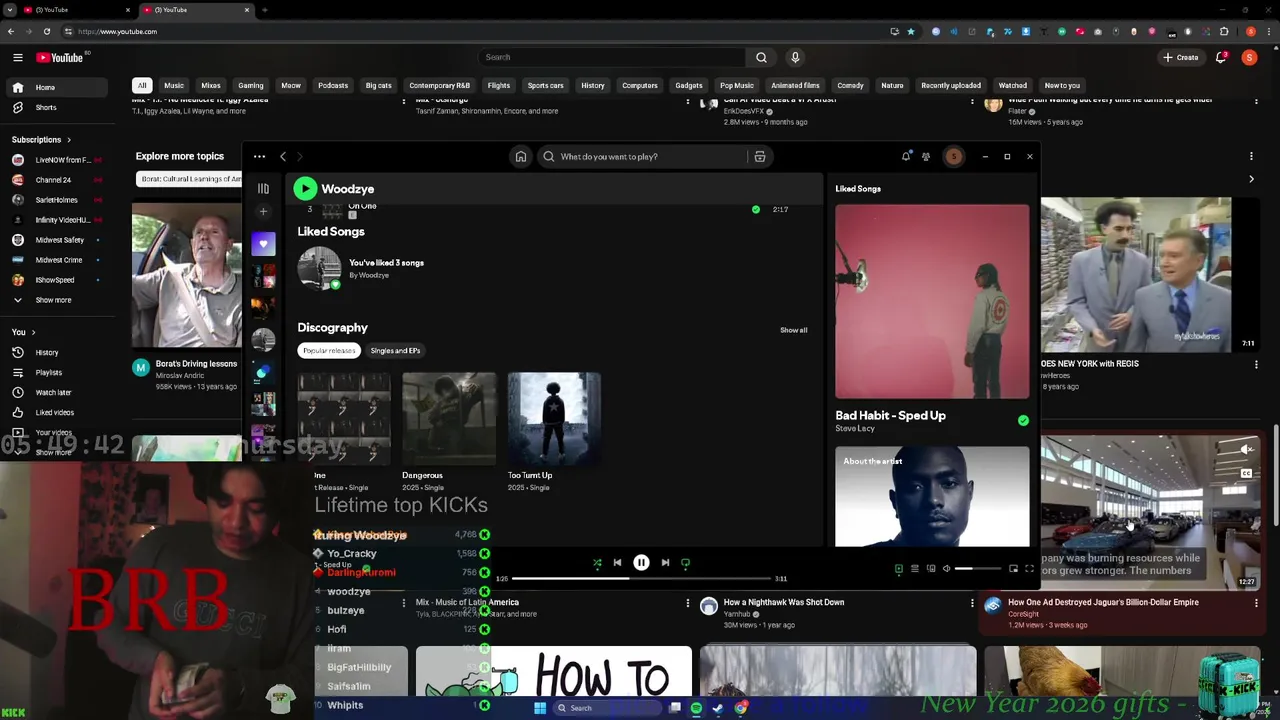Image resolution: width=1280 pixels, height=720 pixels.
Task: Adjust the Spotify volume slider
Action: [x=978, y=569]
